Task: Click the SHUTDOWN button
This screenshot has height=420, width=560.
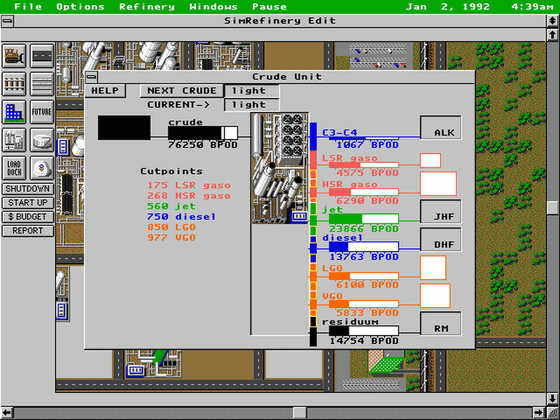Action: tap(28, 189)
